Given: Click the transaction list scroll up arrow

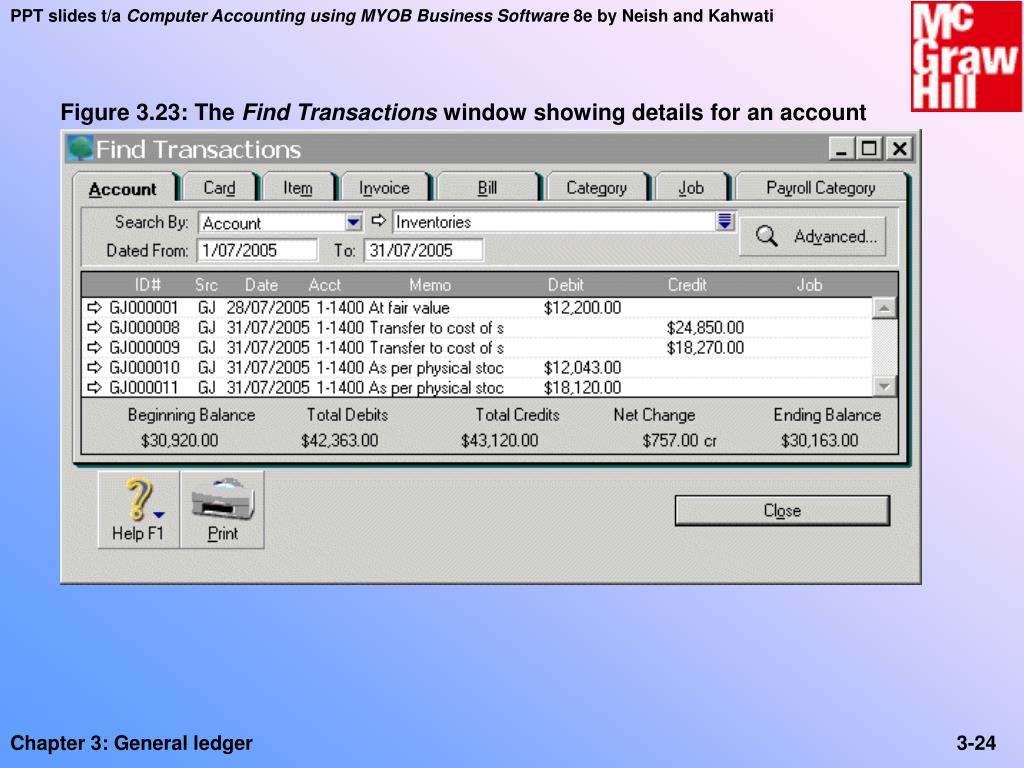Looking at the screenshot, I should click(884, 308).
